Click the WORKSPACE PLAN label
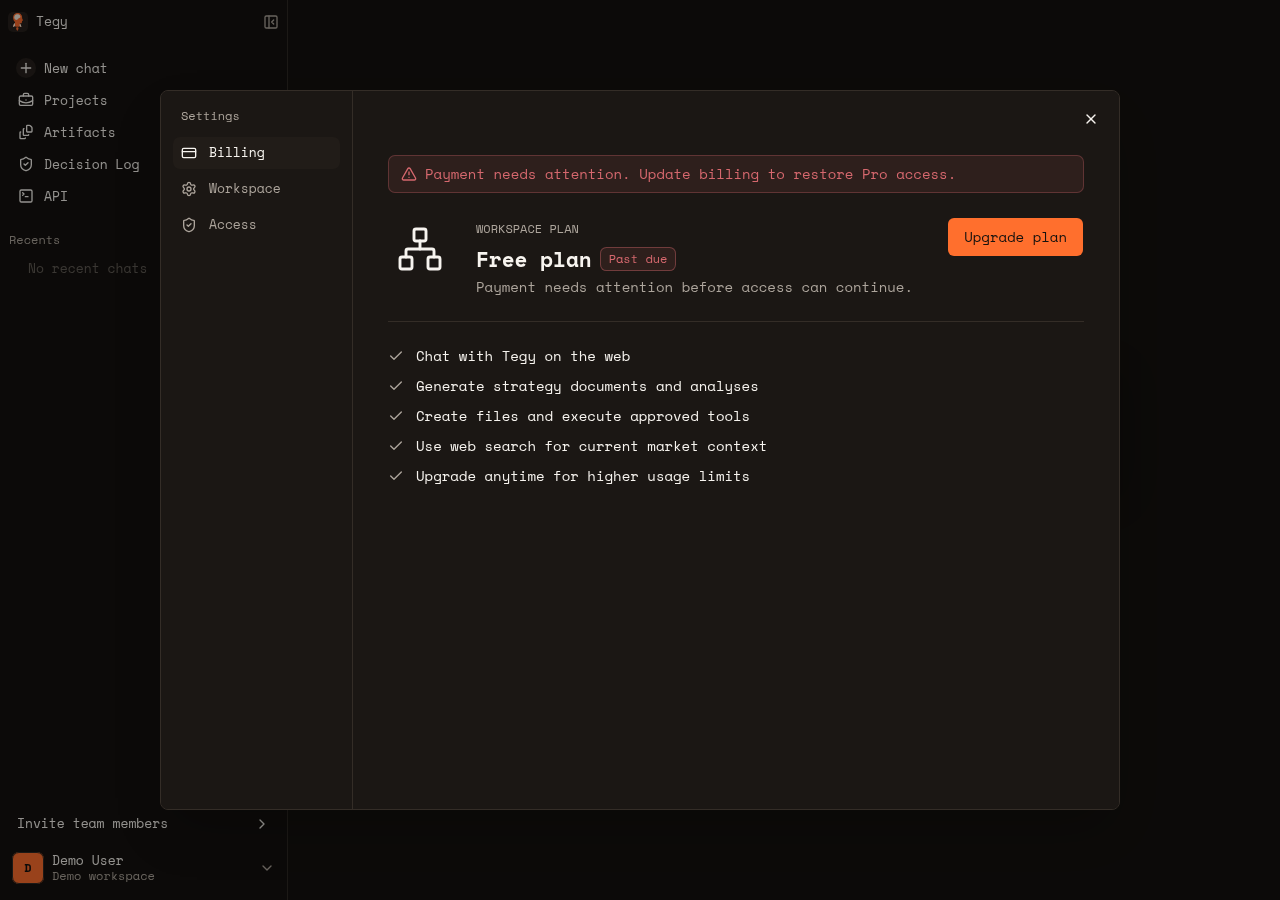 [x=527, y=229]
